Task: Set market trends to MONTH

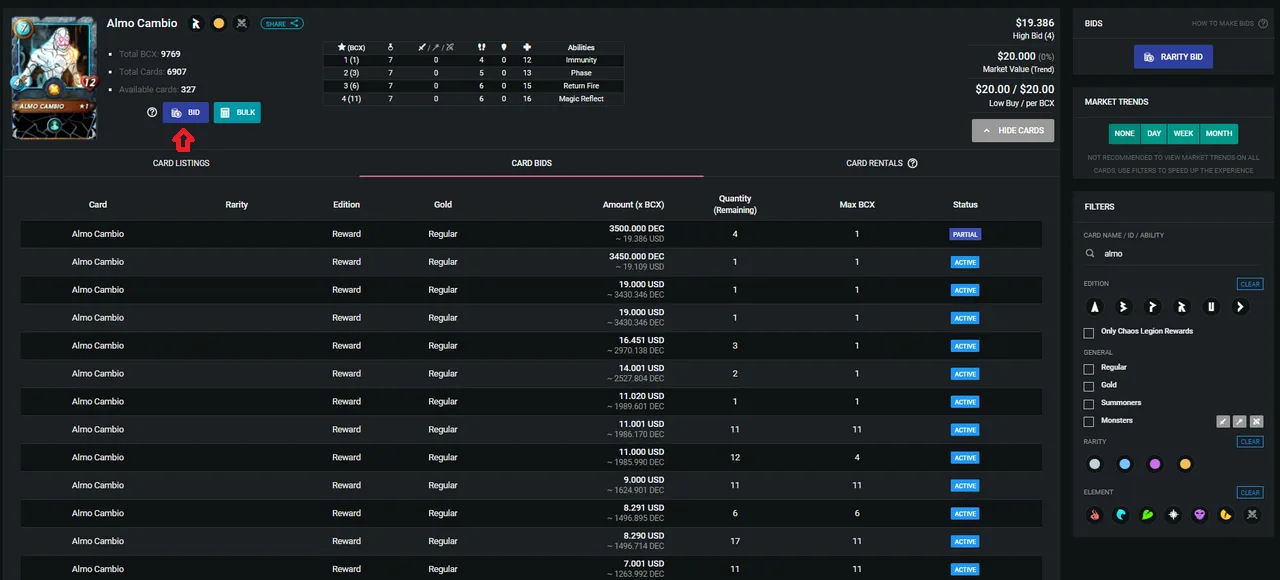Action: 1219,134
